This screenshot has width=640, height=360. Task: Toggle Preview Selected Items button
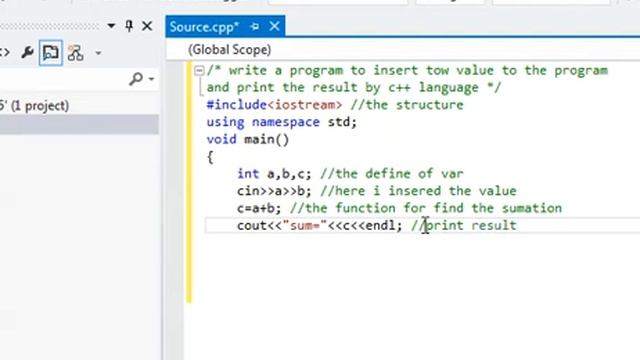[x=51, y=53]
